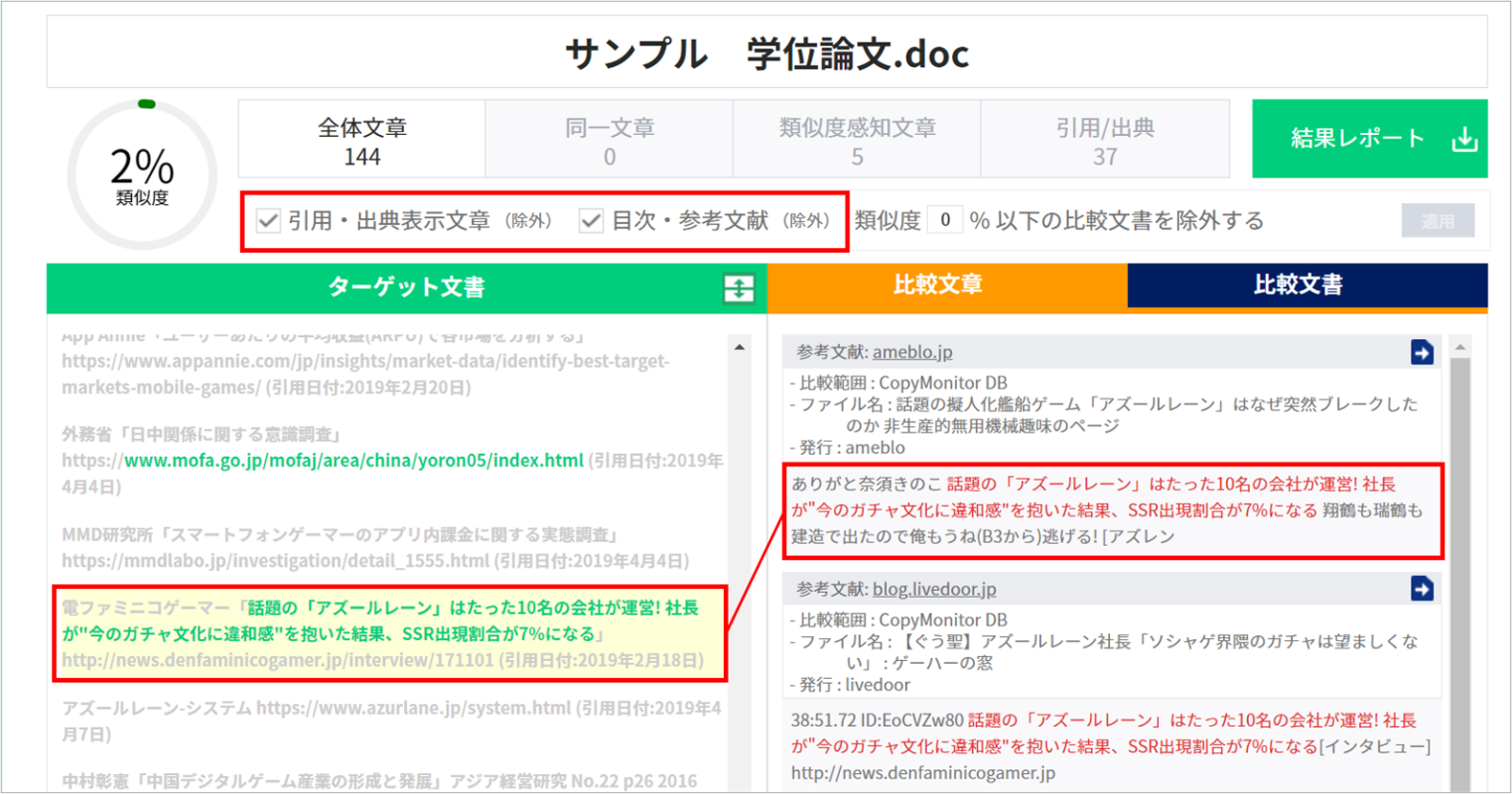Click the mmdlabo.jp investigation URL text
The width and height of the screenshot is (1512, 794).
[x=276, y=561]
